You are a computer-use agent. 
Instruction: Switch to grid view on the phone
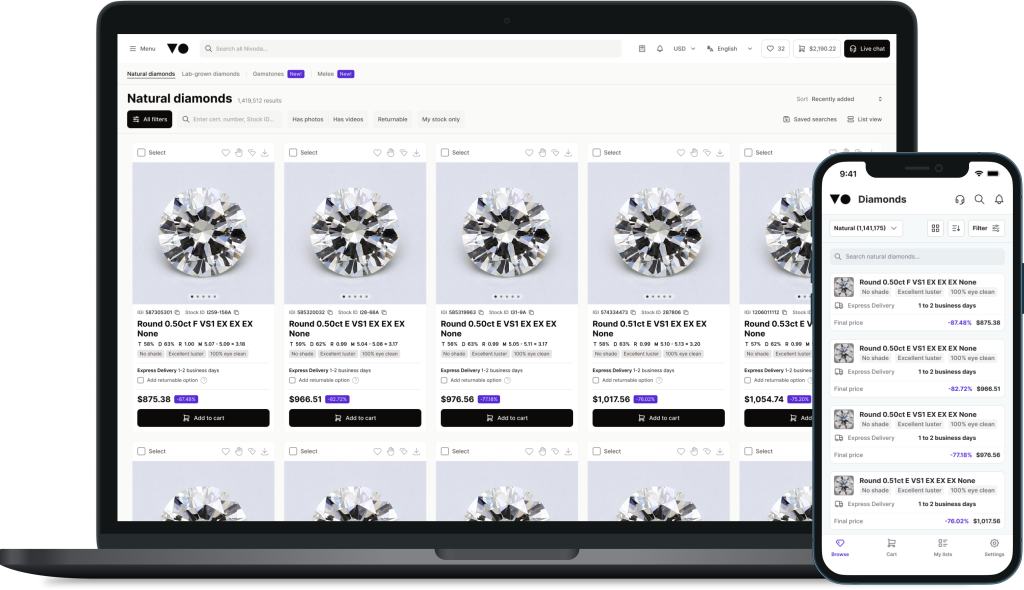(935, 228)
